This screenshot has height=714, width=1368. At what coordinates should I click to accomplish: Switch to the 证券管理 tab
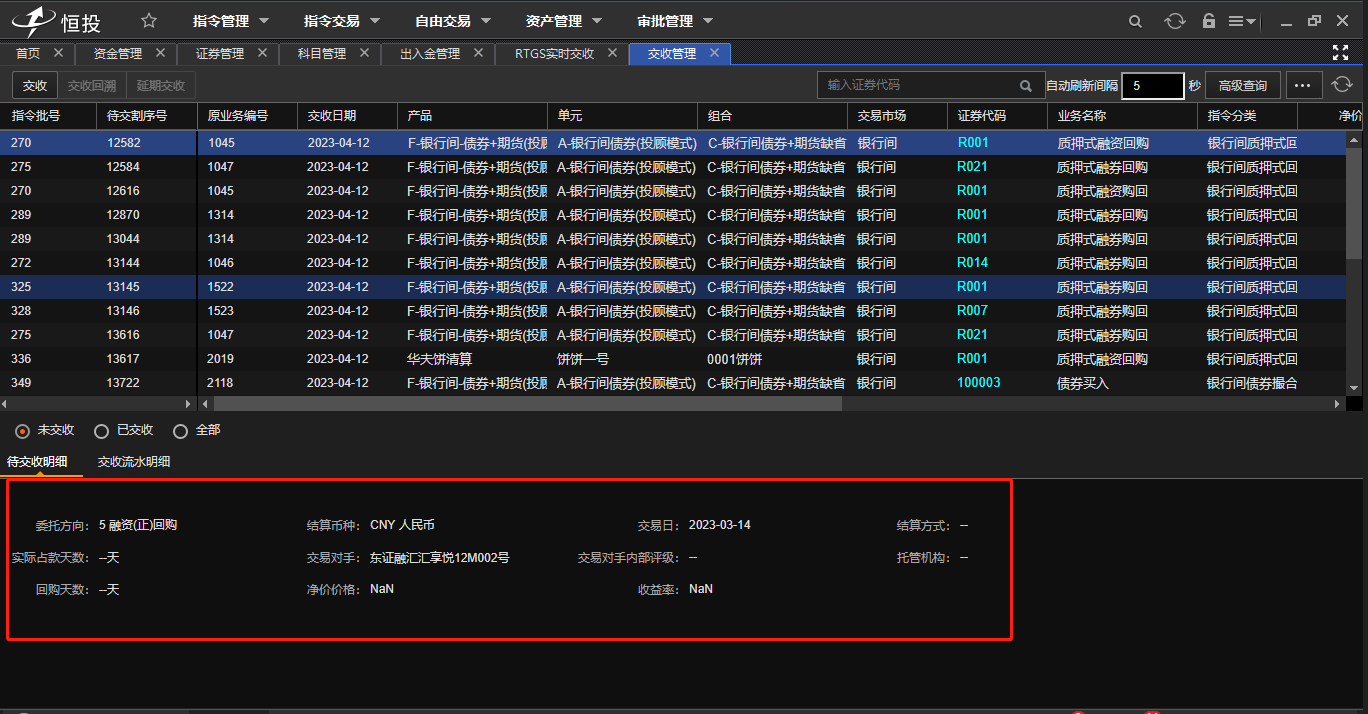[x=220, y=54]
